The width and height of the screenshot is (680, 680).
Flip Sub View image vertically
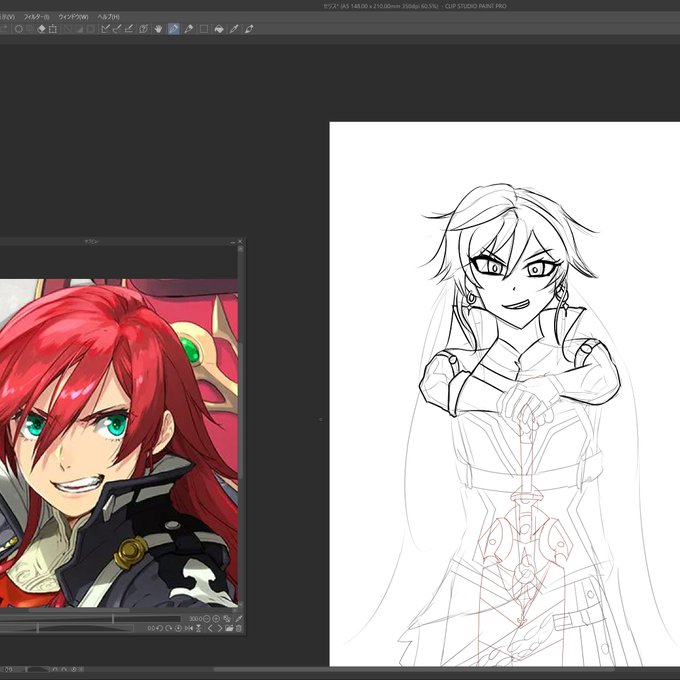tap(199, 628)
